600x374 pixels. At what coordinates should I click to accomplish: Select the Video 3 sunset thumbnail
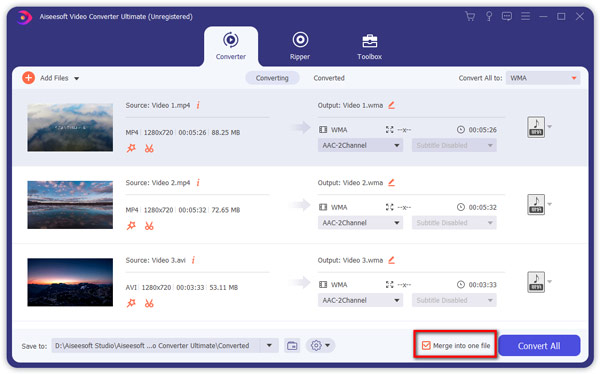point(70,283)
